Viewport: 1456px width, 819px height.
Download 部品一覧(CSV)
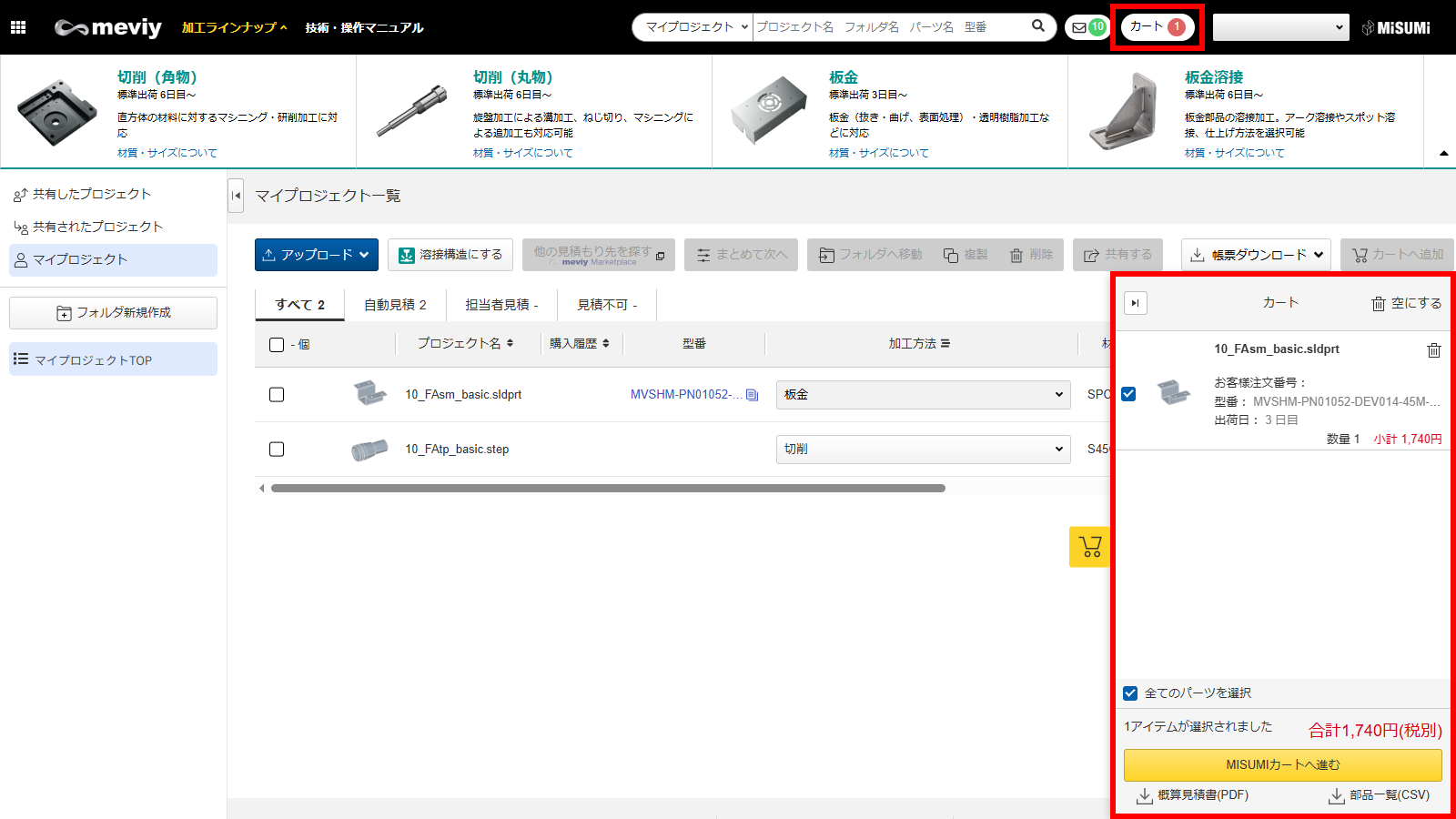pyautogui.click(x=1379, y=795)
